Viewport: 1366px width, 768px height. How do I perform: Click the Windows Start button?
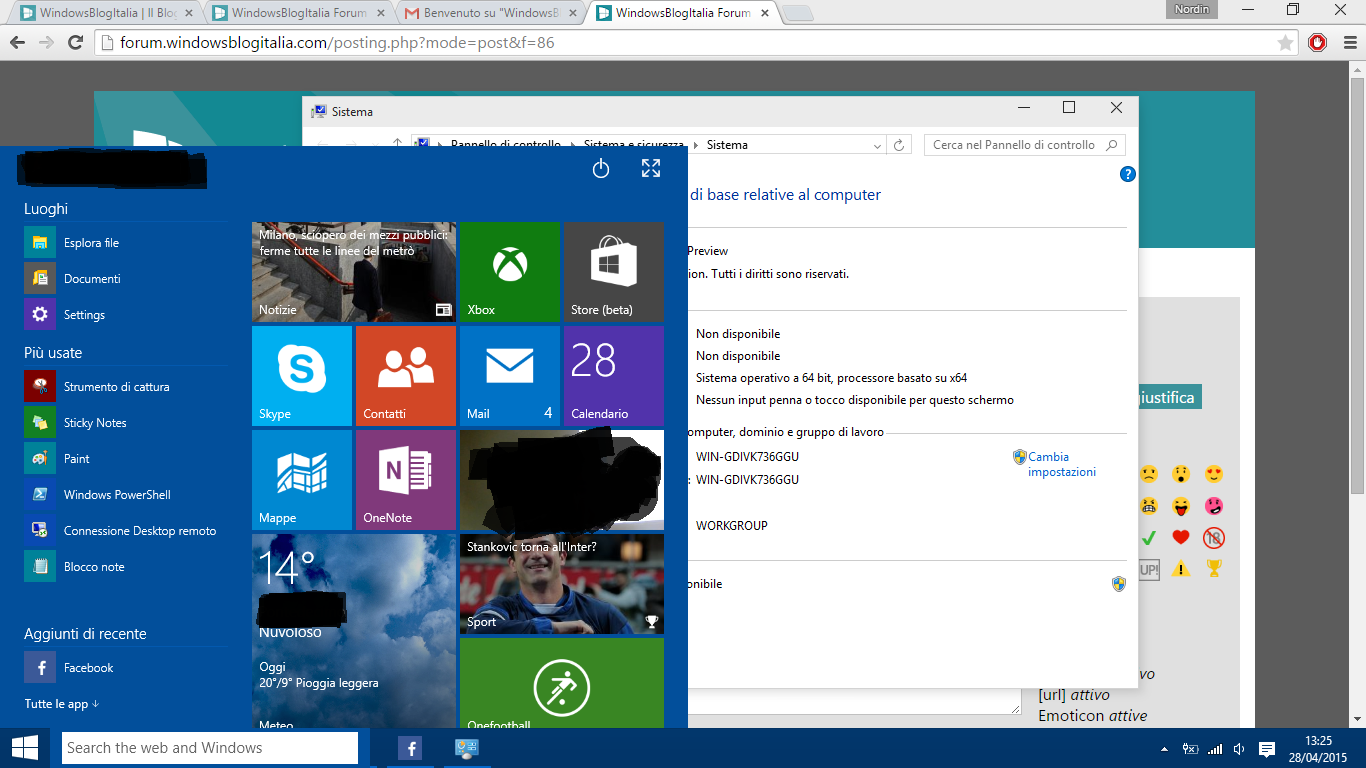pyautogui.click(x=25, y=748)
